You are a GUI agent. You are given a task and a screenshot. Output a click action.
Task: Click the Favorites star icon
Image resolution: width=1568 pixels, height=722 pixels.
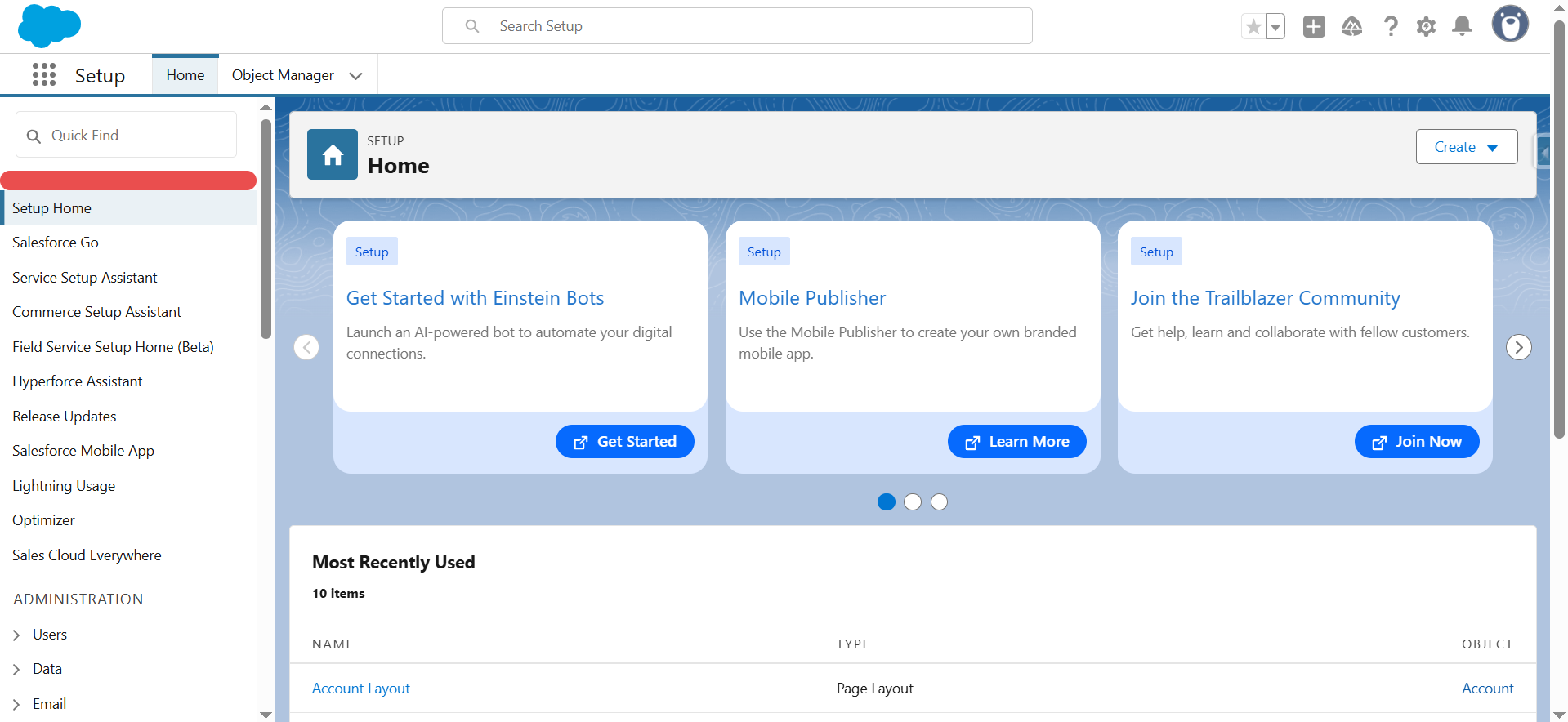point(1253,27)
